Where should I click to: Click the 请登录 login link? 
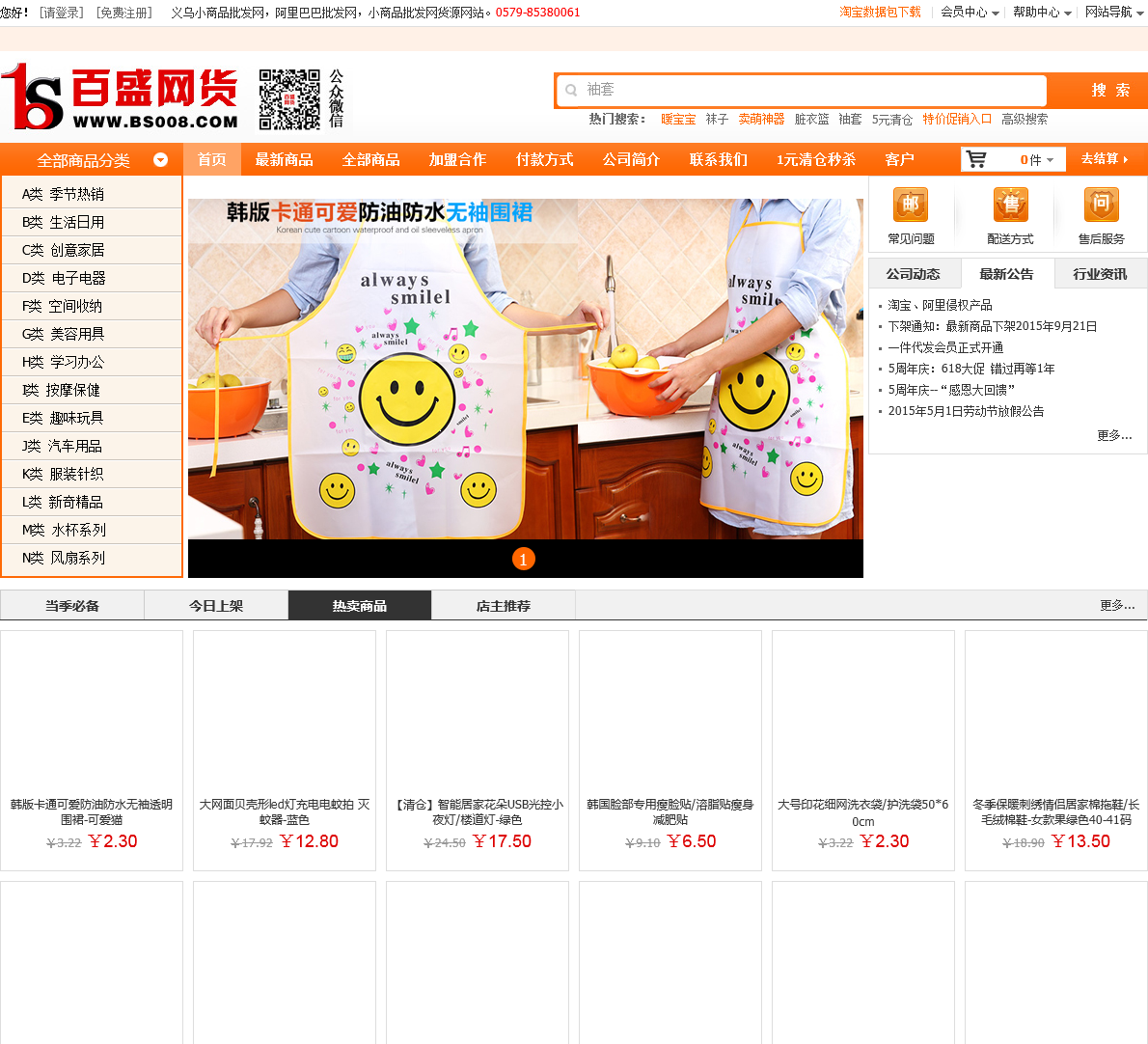62,13
